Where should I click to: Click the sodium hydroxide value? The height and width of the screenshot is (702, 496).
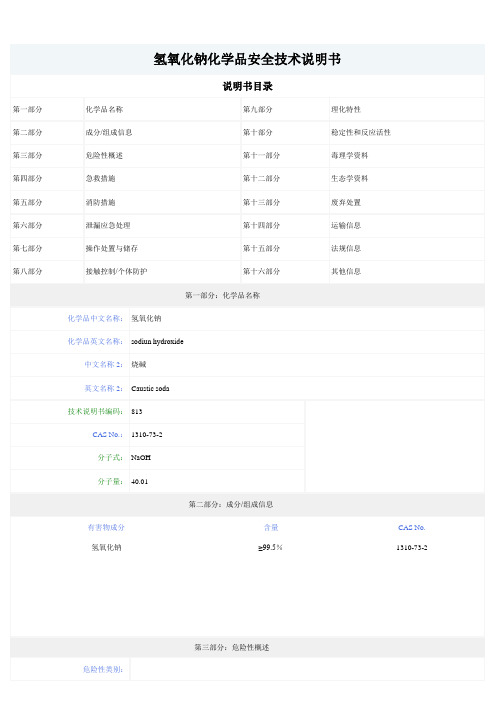[x=157, y=342]
